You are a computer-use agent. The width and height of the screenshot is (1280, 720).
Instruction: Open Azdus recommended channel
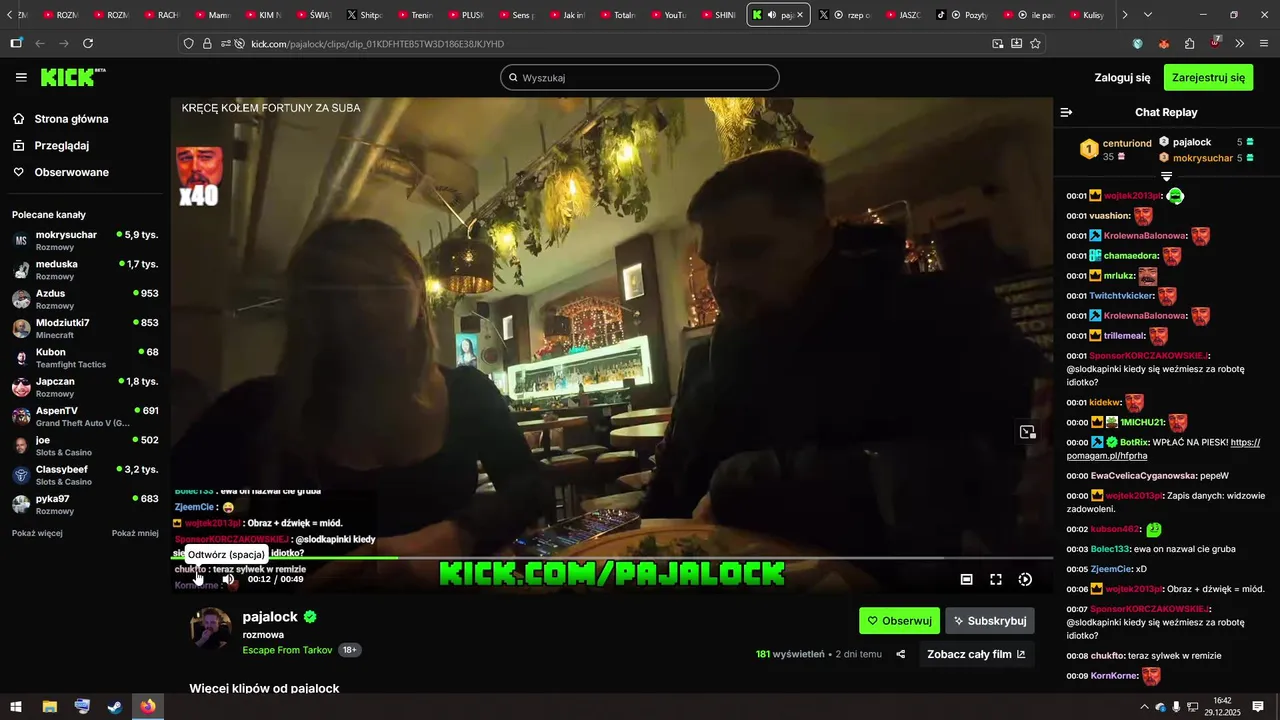click(85, 299)
